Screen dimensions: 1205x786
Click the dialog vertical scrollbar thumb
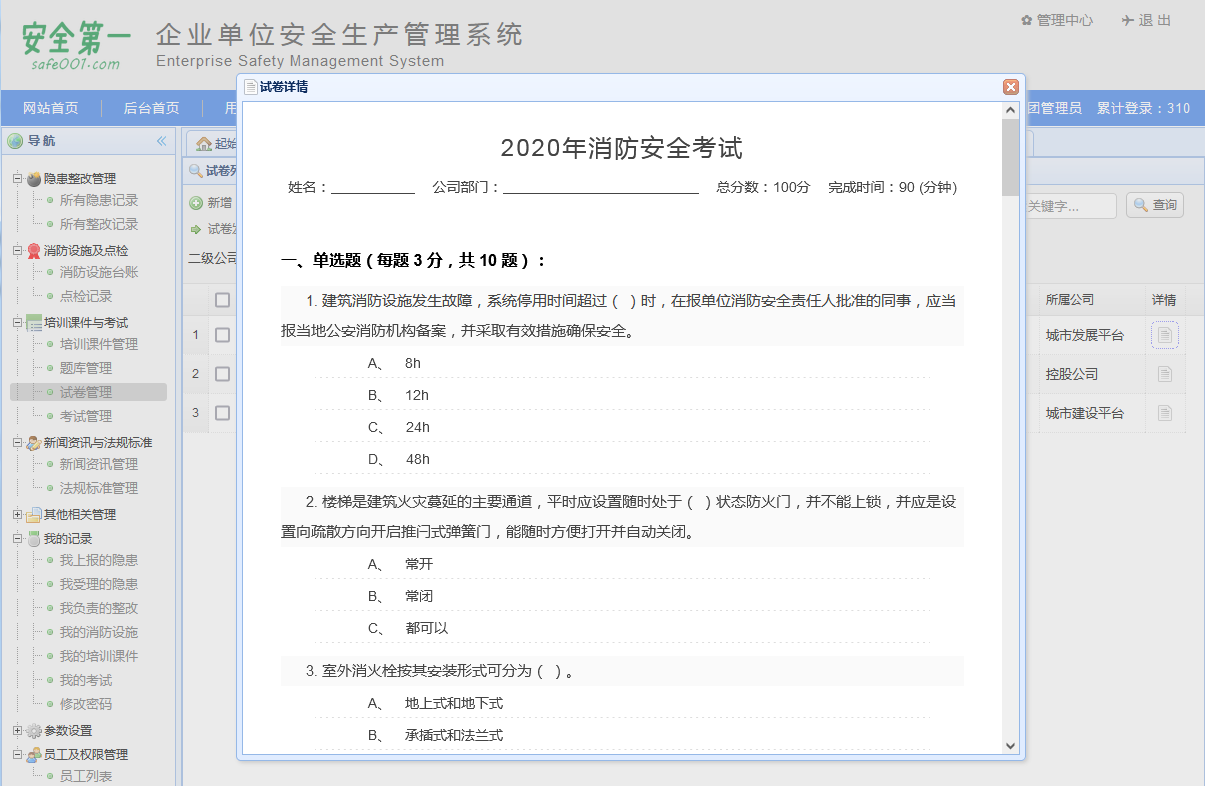[x=1010, y=156]
